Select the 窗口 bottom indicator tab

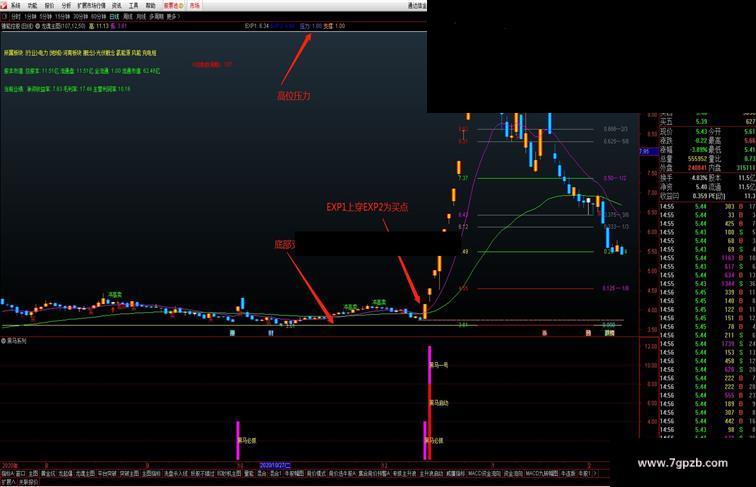(x=20, y=474)
